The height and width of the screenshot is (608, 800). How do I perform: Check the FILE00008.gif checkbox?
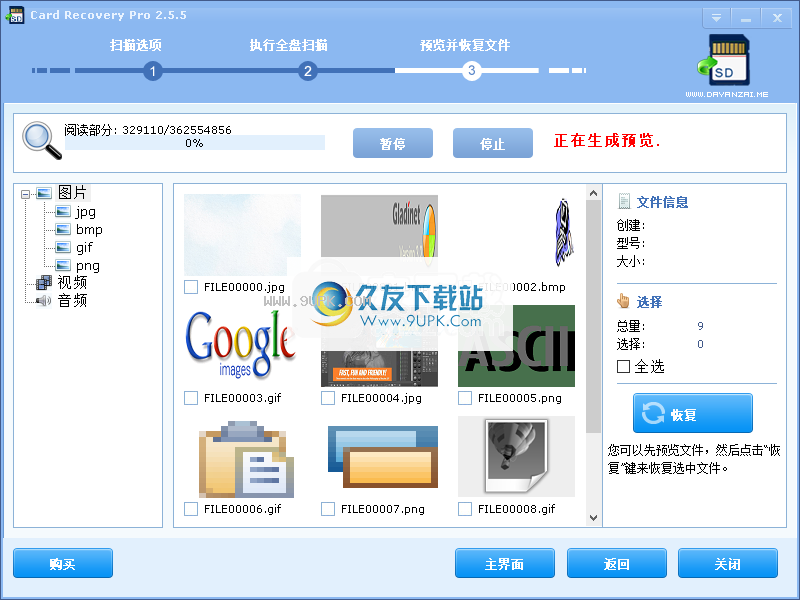pyautogui.click(x=465, y=509)
